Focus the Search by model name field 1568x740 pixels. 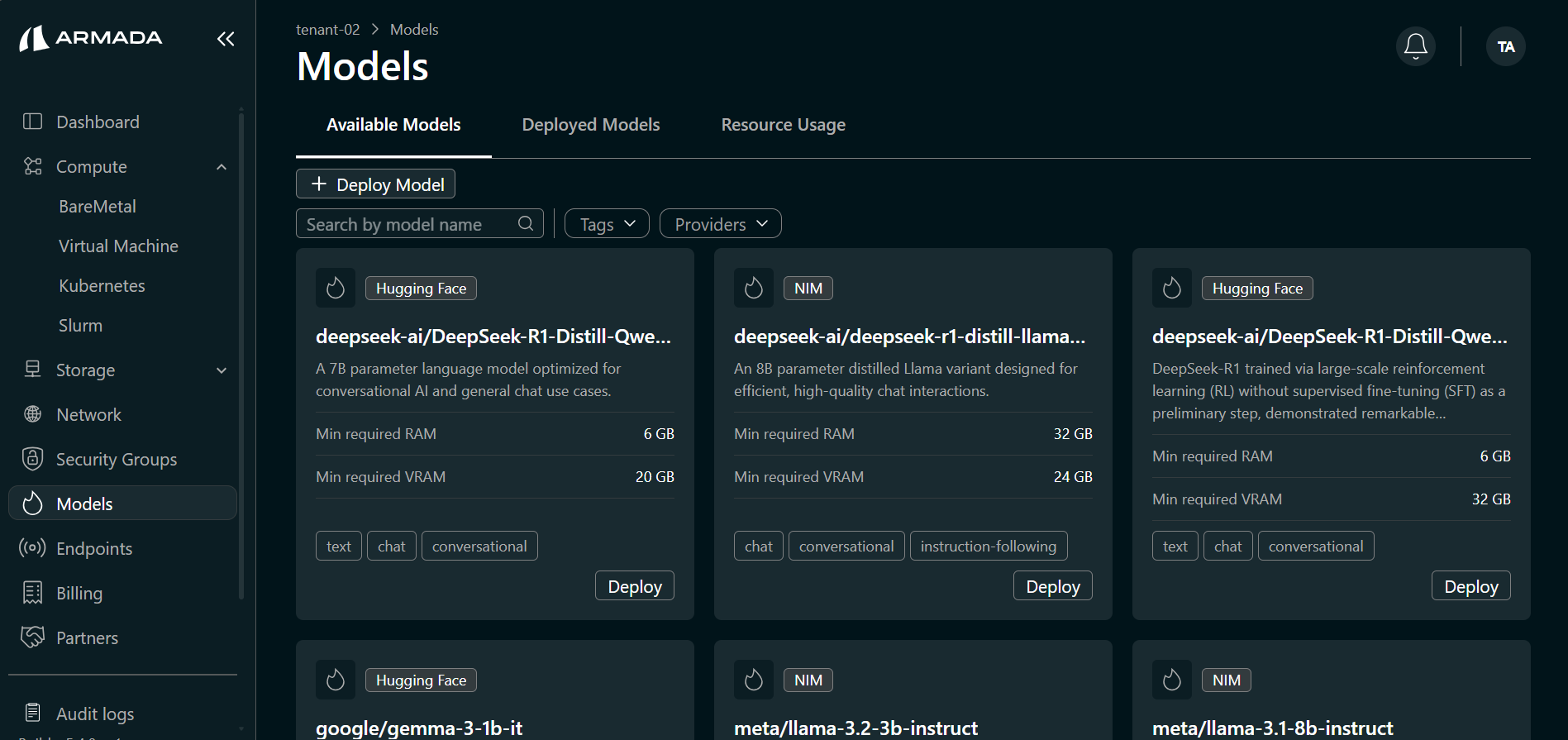(x=420, y=223)
